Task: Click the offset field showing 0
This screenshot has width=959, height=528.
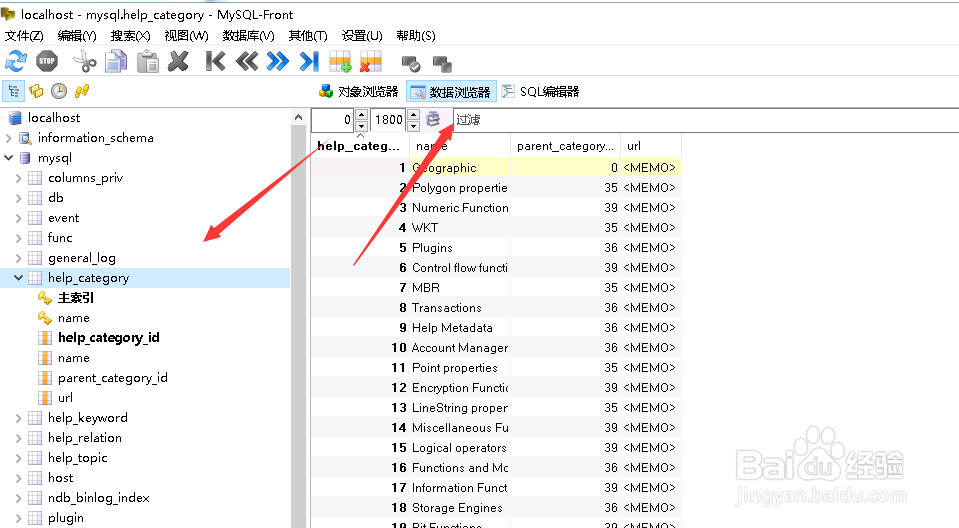Action: (x=333, y=120)
